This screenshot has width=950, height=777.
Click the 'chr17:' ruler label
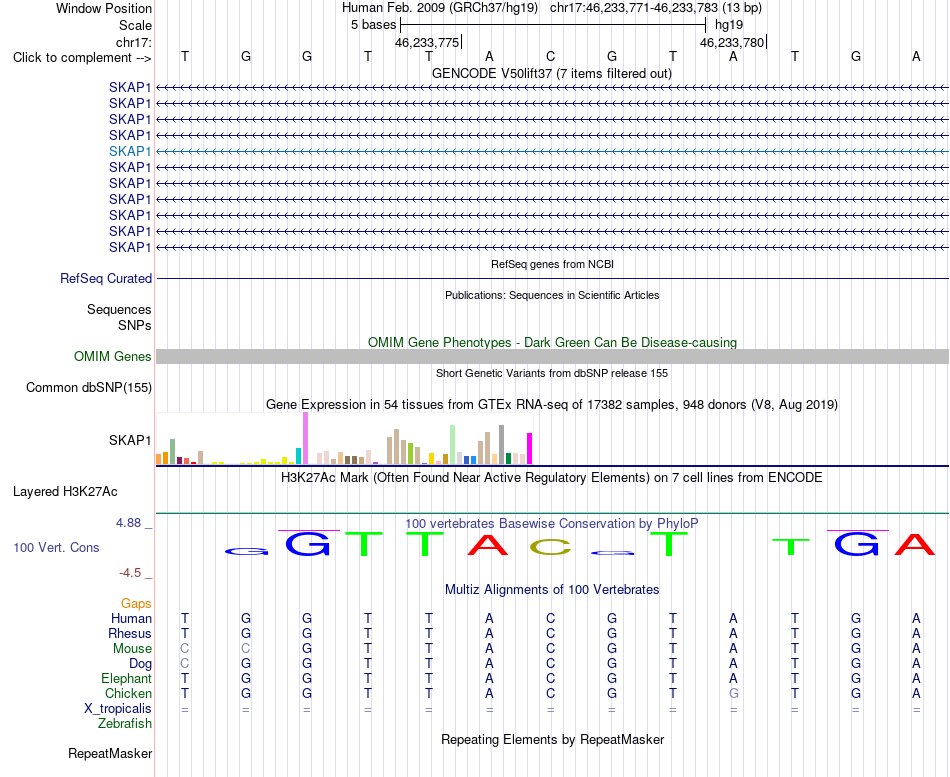(134, 42)
